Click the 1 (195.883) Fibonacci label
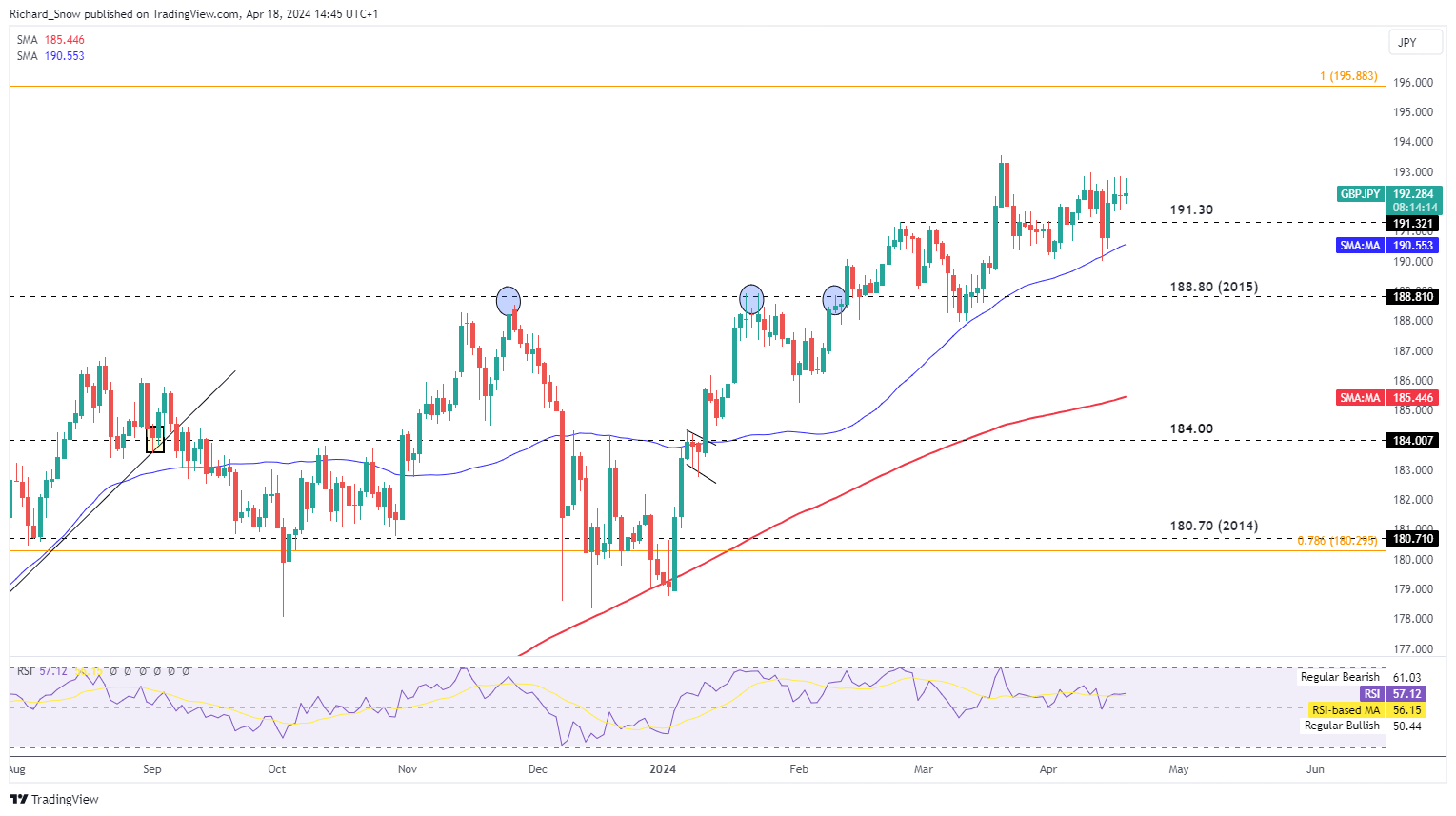1456x816 pixels. point(1348,76)
